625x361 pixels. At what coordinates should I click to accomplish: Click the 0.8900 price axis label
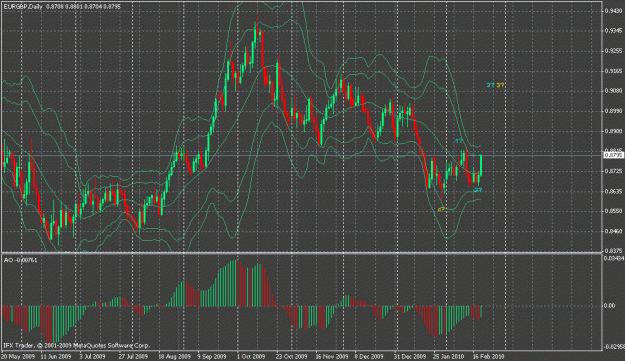pos(613,131)
